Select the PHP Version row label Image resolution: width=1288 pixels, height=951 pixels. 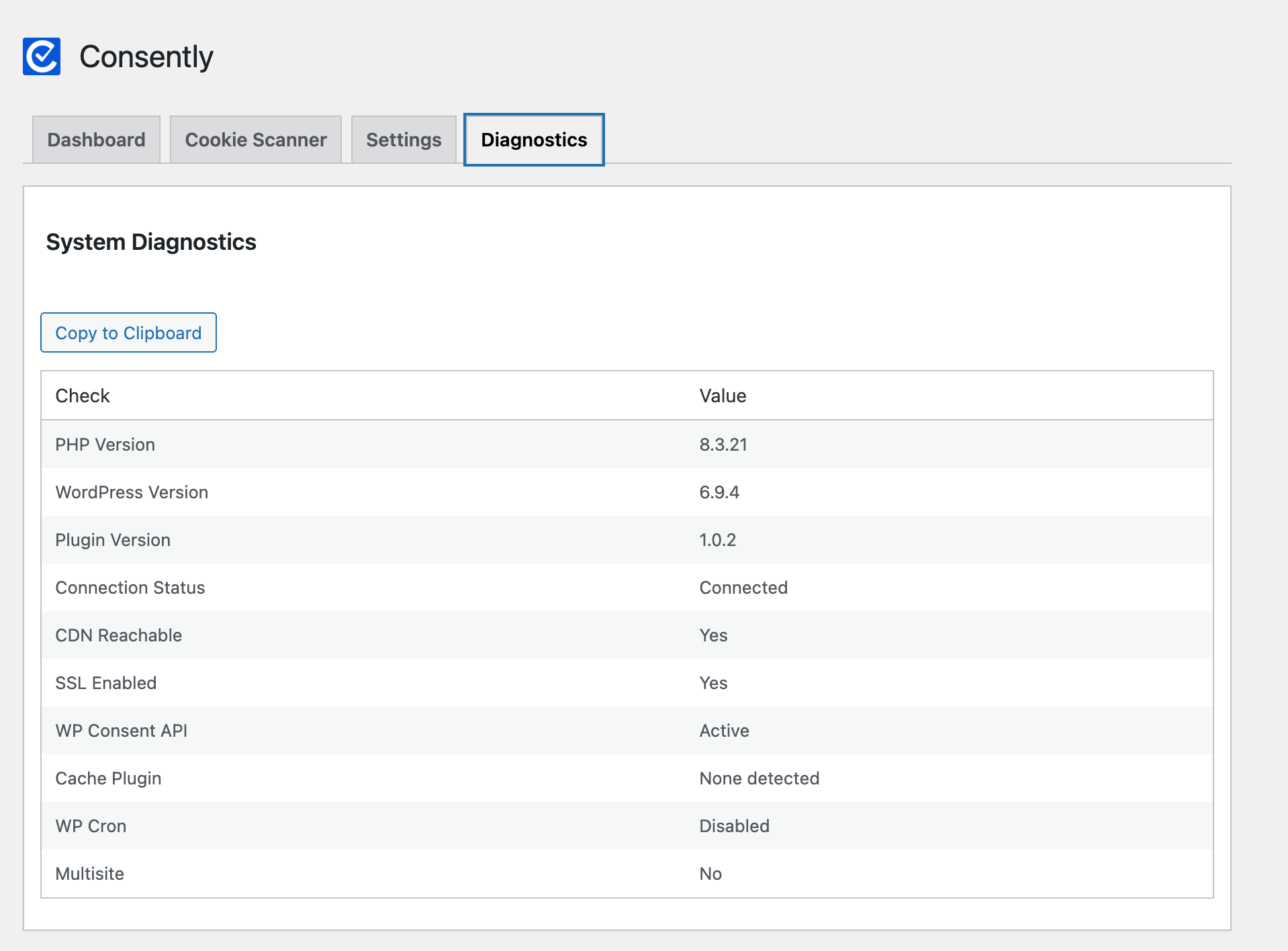tap(105, 445)
